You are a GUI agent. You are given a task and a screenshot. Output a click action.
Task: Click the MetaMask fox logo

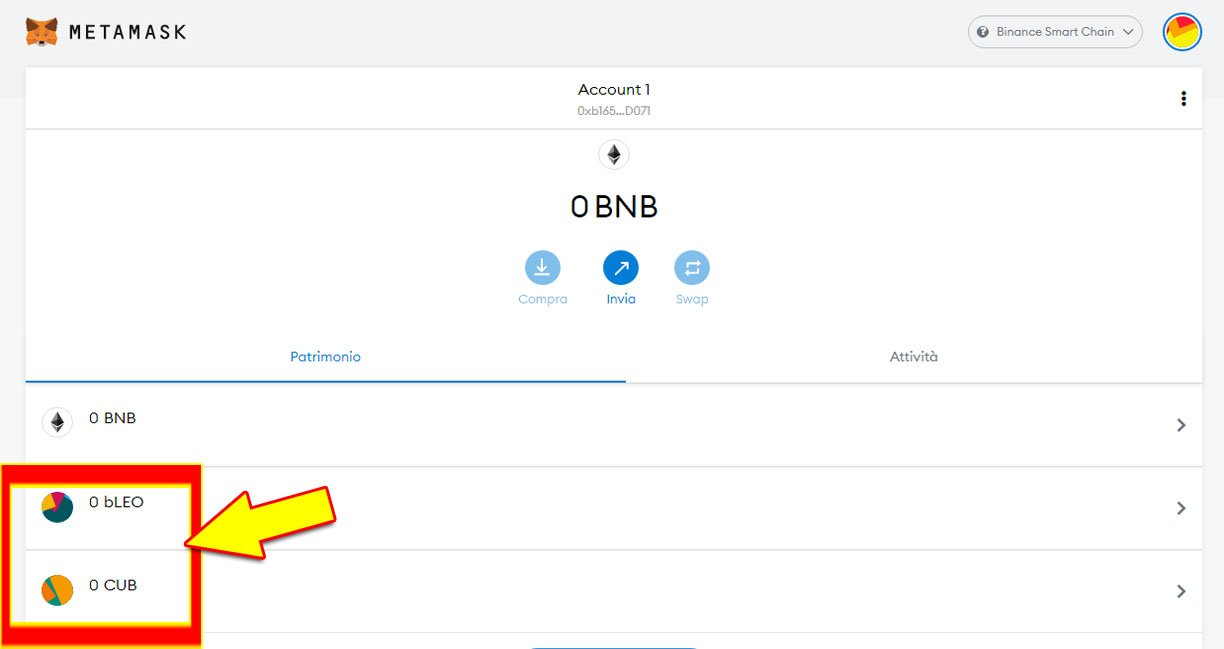coord(41,32)
